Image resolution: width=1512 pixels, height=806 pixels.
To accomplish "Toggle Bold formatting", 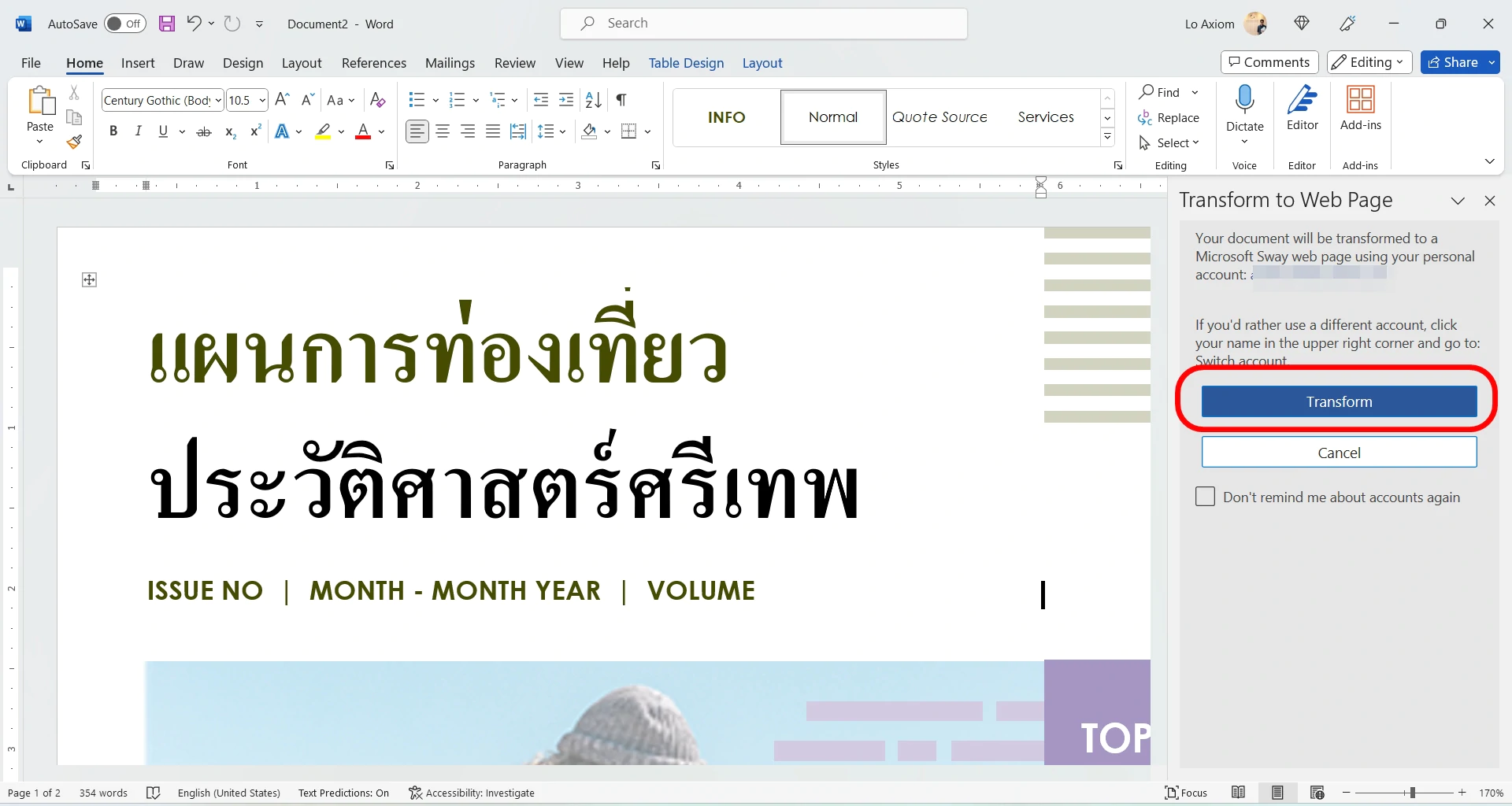I will pos(113,131).
